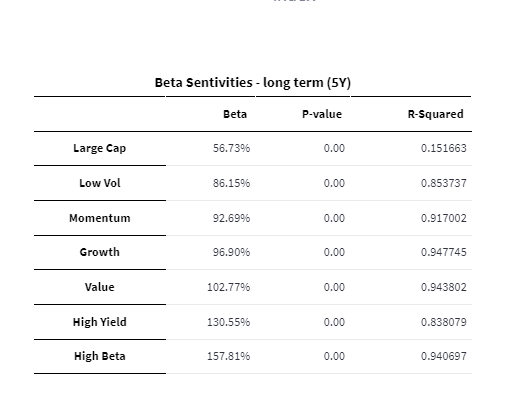Click the 0.947745 Growth R-Squared cell
Image resolution: width=529 pixels, height=413 pixels.
[x=444, y=252]
